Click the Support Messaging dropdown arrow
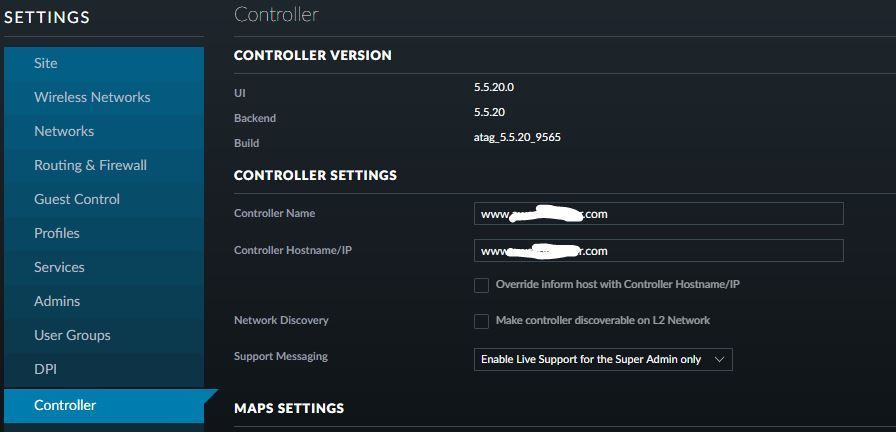Image resolution: width=896 pixels, height=432 pixels. 719,359
